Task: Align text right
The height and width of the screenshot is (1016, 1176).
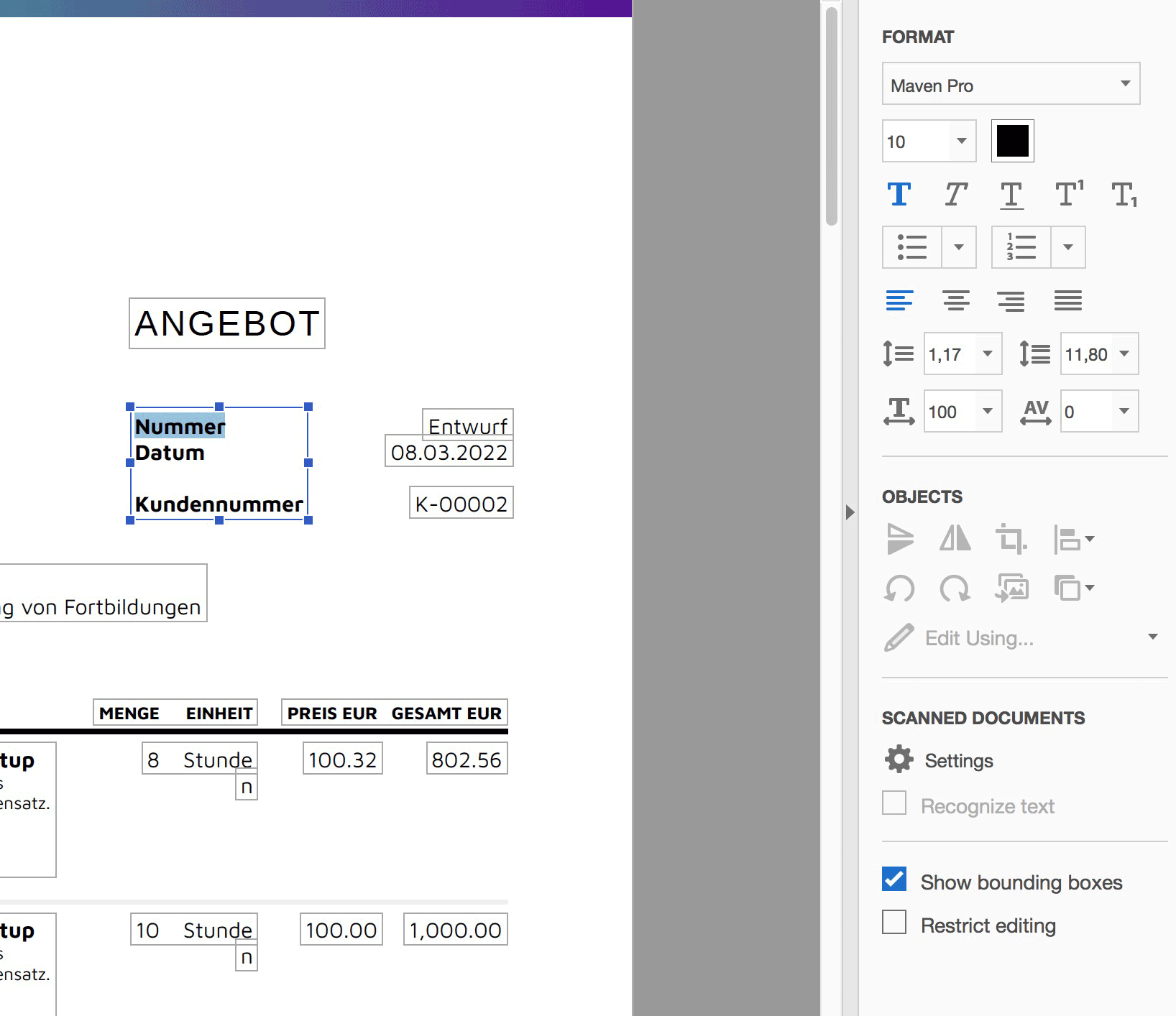Action: coord(1011,300)
